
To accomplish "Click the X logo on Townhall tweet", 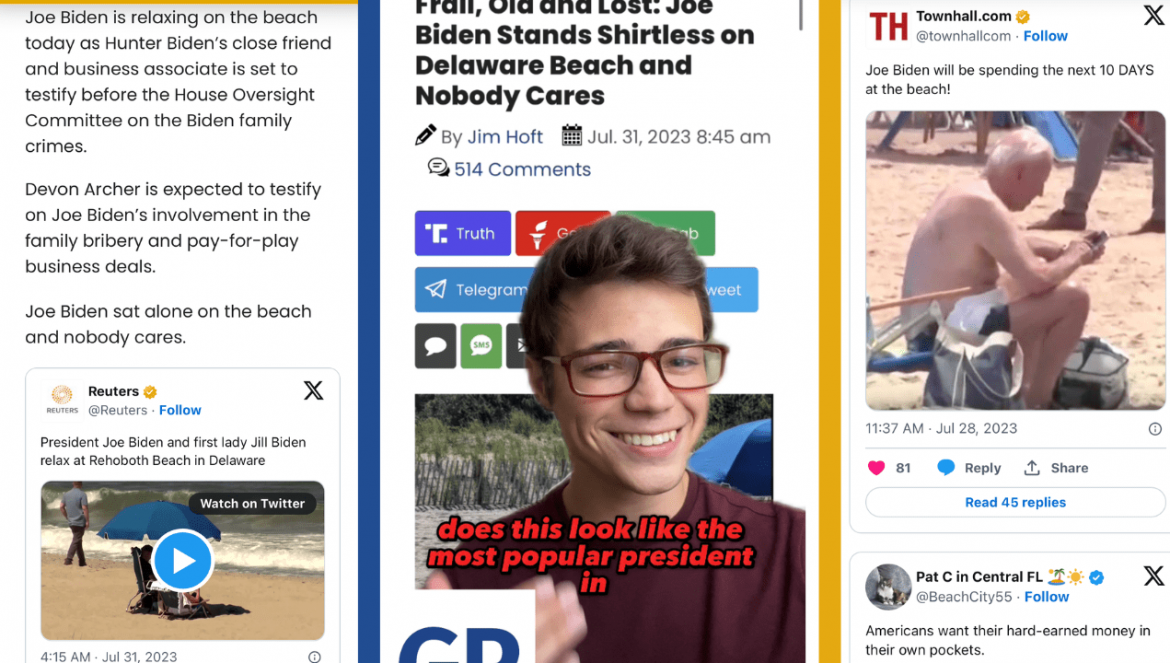I will point(1153,15).
